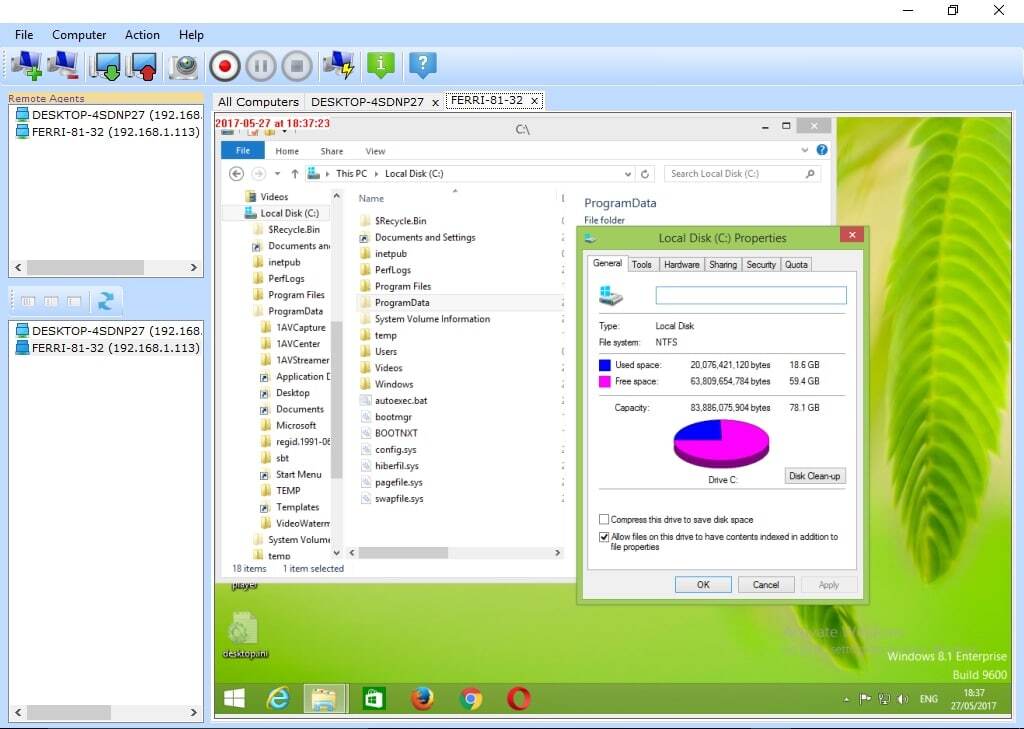Switch to the All Computers tab
Screen dimensions: 1024x729
(258, 101)
